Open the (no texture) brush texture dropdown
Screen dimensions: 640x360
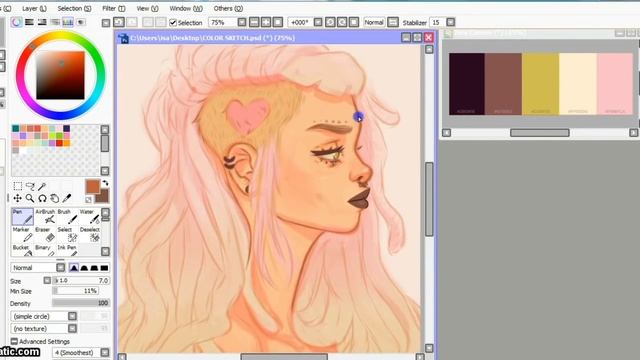[x=72, y=329]
